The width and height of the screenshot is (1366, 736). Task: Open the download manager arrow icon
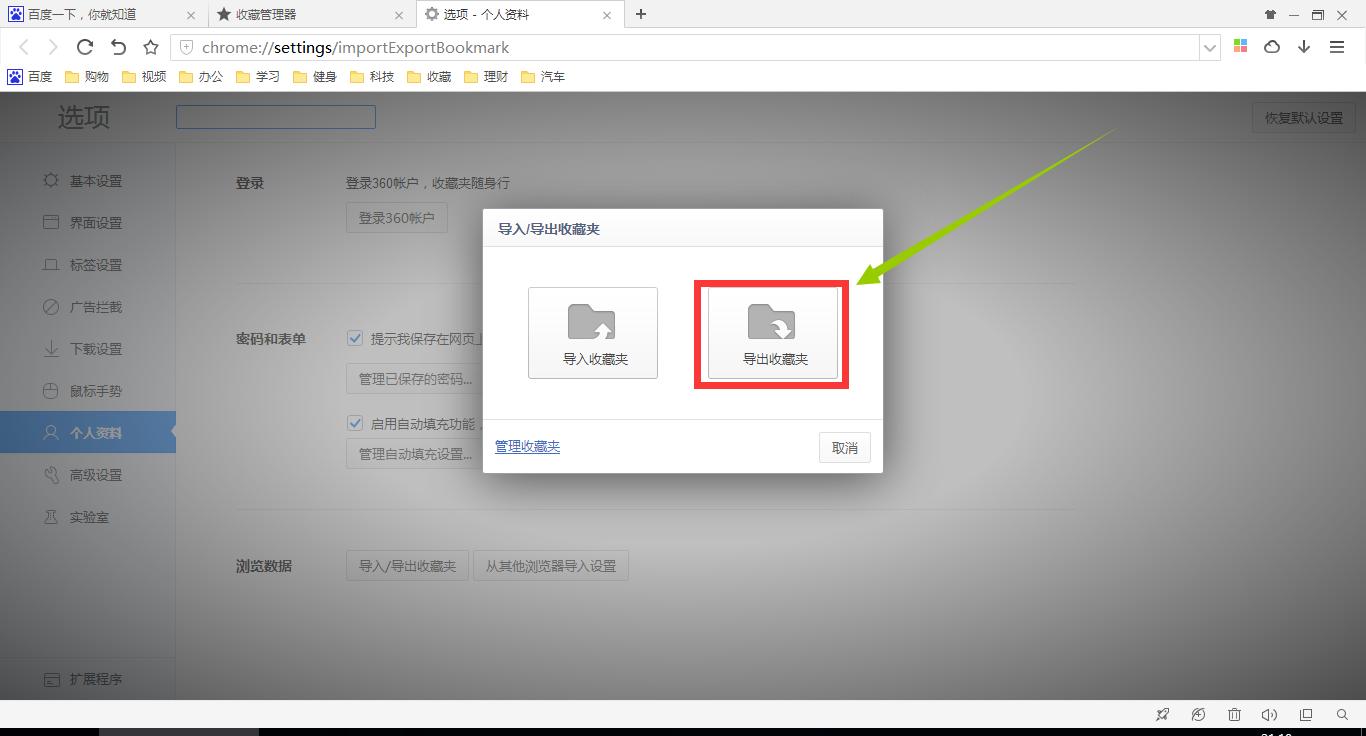[x=1303, y=47]
